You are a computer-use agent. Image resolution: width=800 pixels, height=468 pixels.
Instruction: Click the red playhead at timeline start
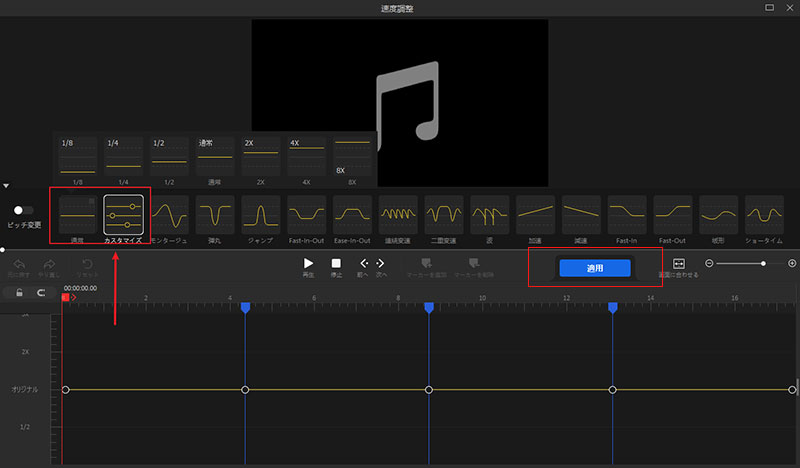click(x=65, y=298)
